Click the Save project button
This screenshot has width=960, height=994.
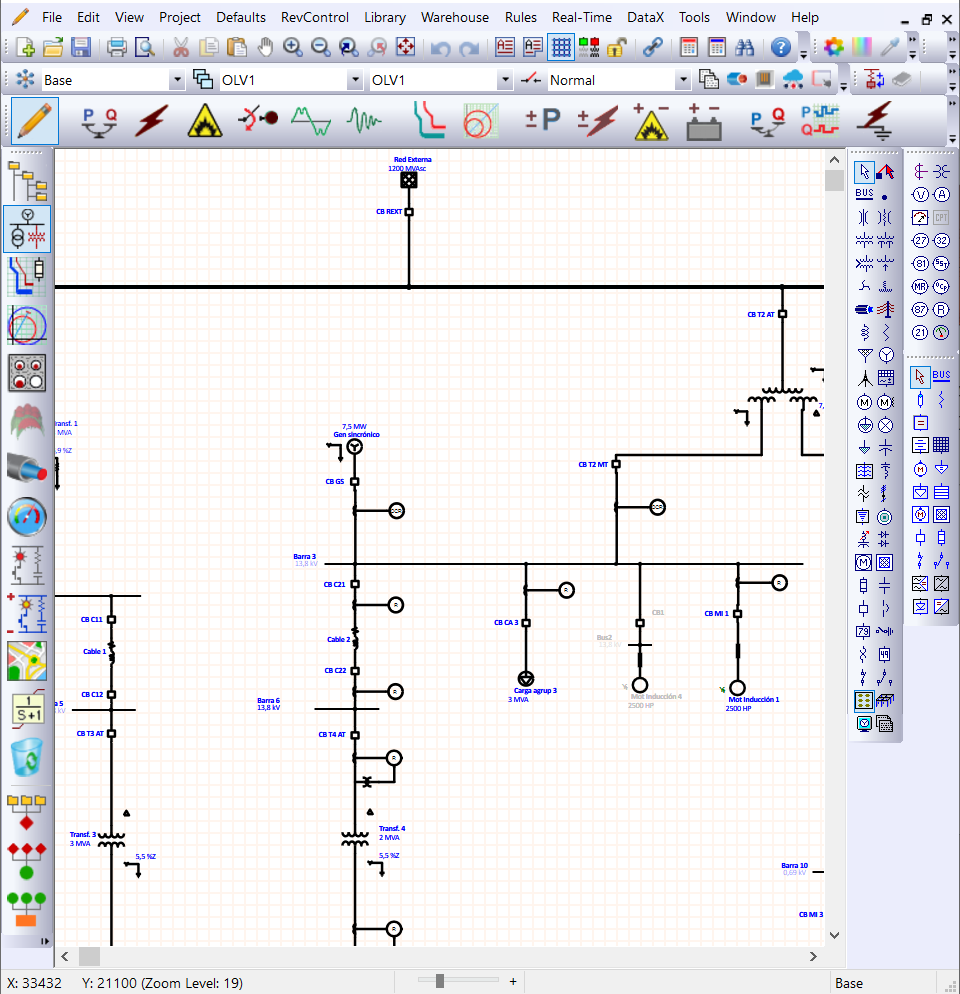point(81,47)
